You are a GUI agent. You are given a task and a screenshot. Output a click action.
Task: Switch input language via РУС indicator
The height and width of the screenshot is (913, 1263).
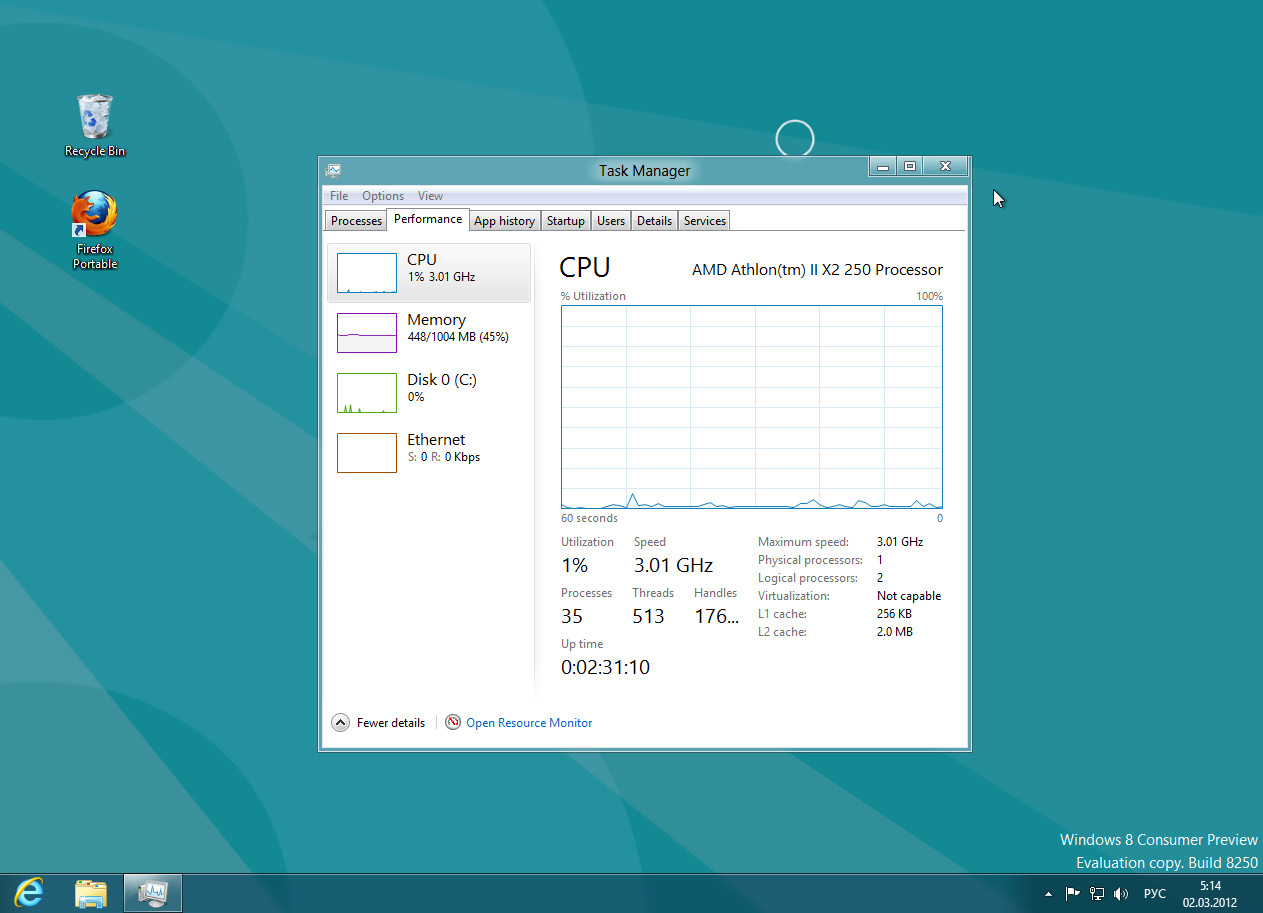click(1155, 893)
